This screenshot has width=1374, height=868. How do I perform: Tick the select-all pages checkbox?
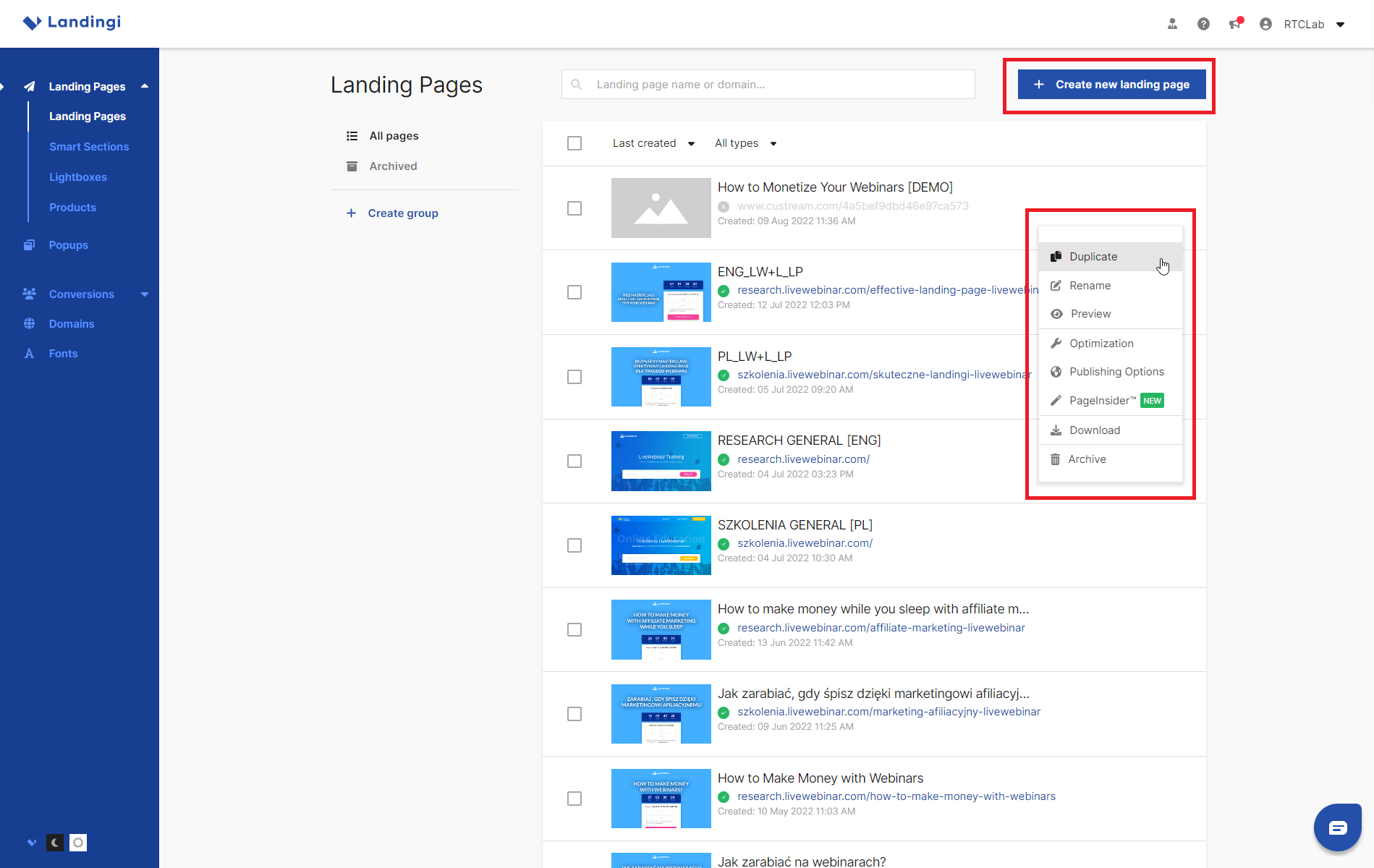point(574,143)
